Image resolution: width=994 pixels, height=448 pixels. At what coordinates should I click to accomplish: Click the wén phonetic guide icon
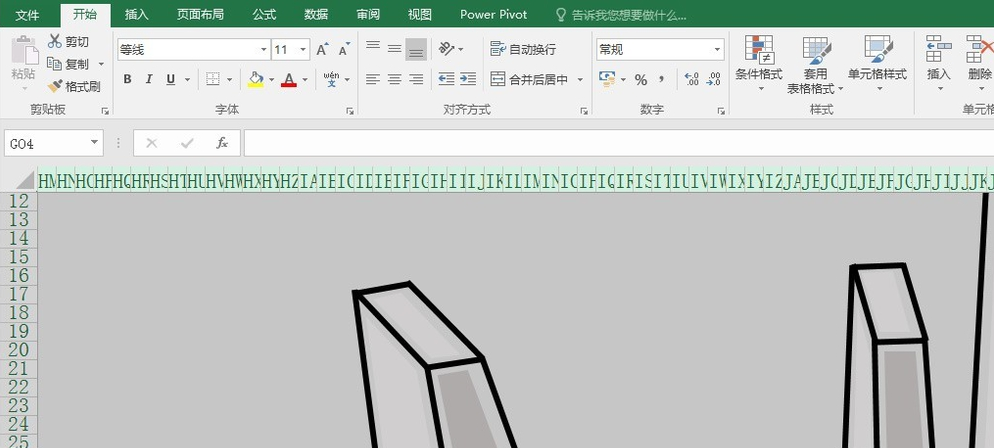[331, 79]
